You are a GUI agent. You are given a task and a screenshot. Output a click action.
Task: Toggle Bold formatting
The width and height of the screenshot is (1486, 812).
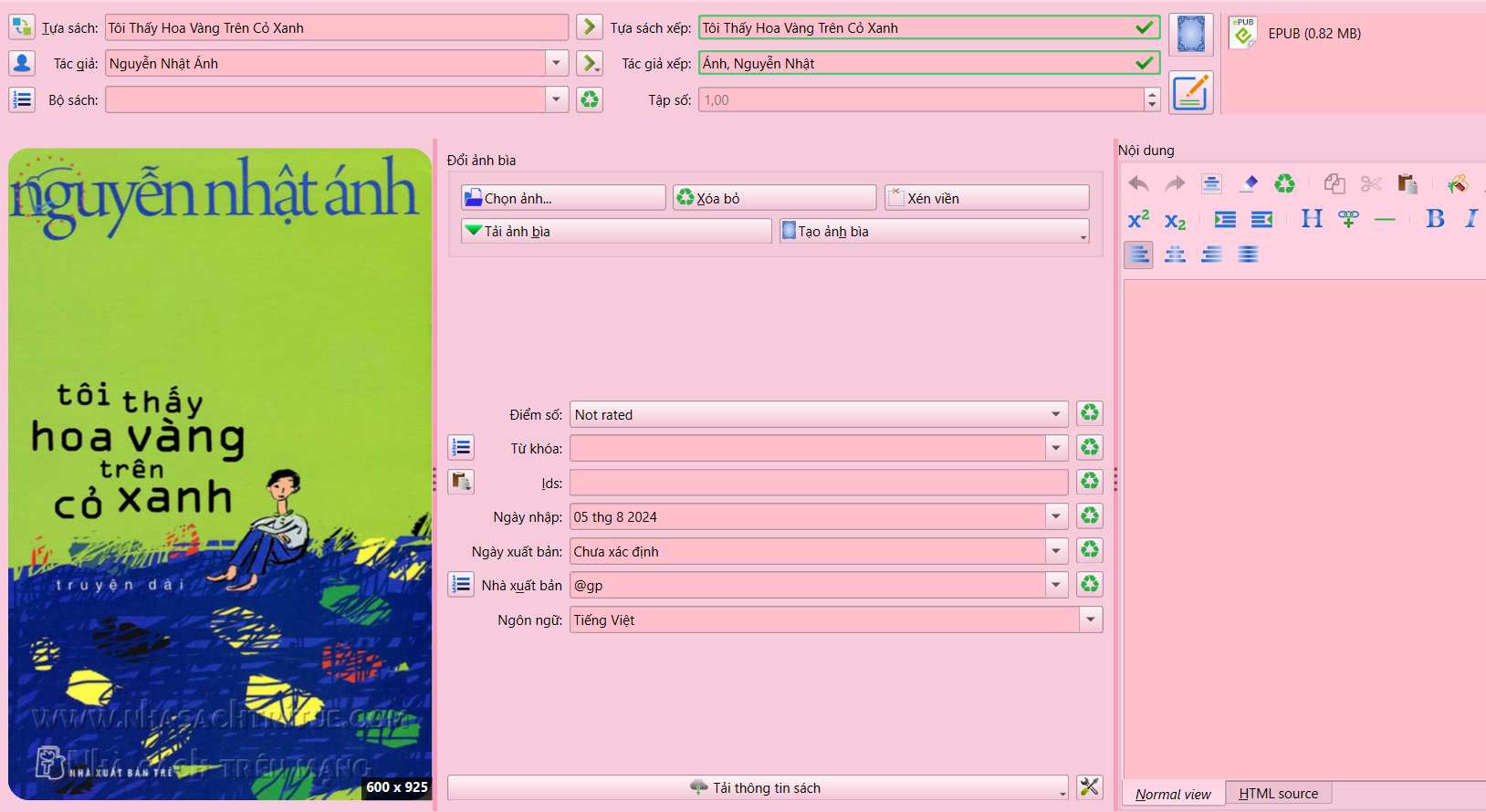pos(1435,219)
